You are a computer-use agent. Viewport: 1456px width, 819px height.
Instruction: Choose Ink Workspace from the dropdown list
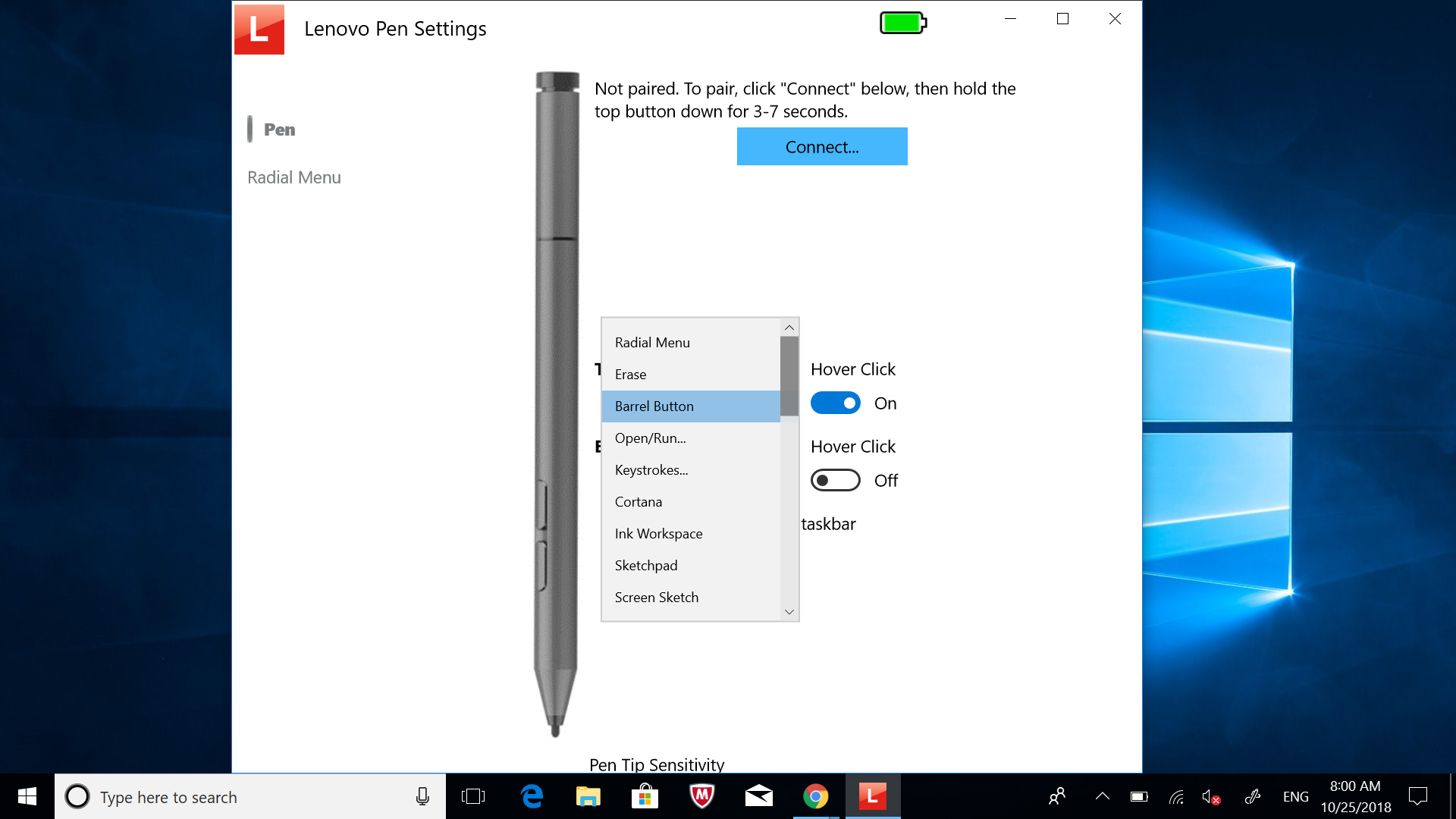691,534
